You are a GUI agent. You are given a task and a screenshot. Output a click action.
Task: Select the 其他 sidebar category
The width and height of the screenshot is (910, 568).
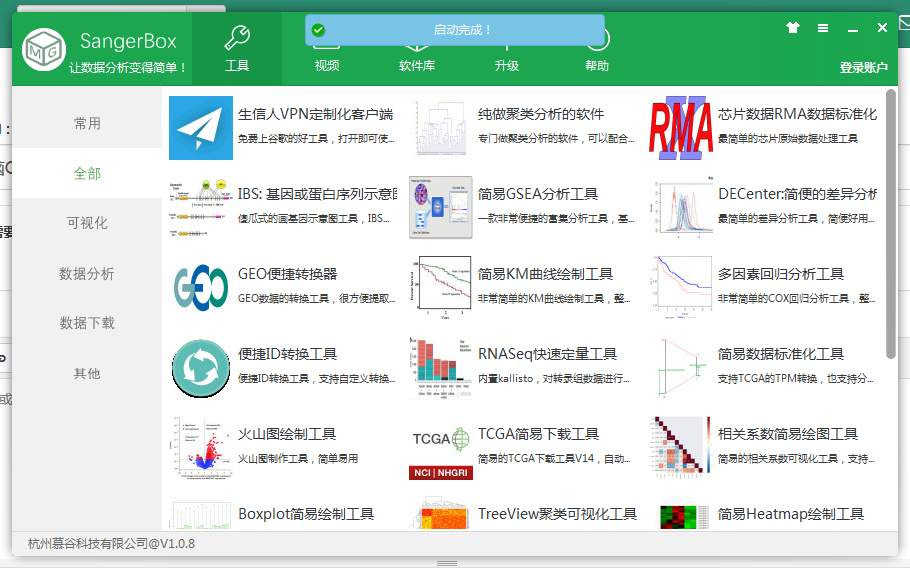click(87, 373)
